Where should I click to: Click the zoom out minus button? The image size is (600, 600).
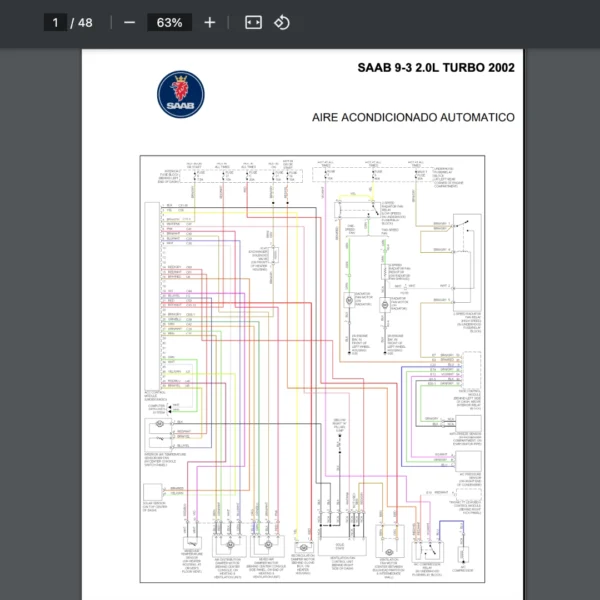coord(129,22)
